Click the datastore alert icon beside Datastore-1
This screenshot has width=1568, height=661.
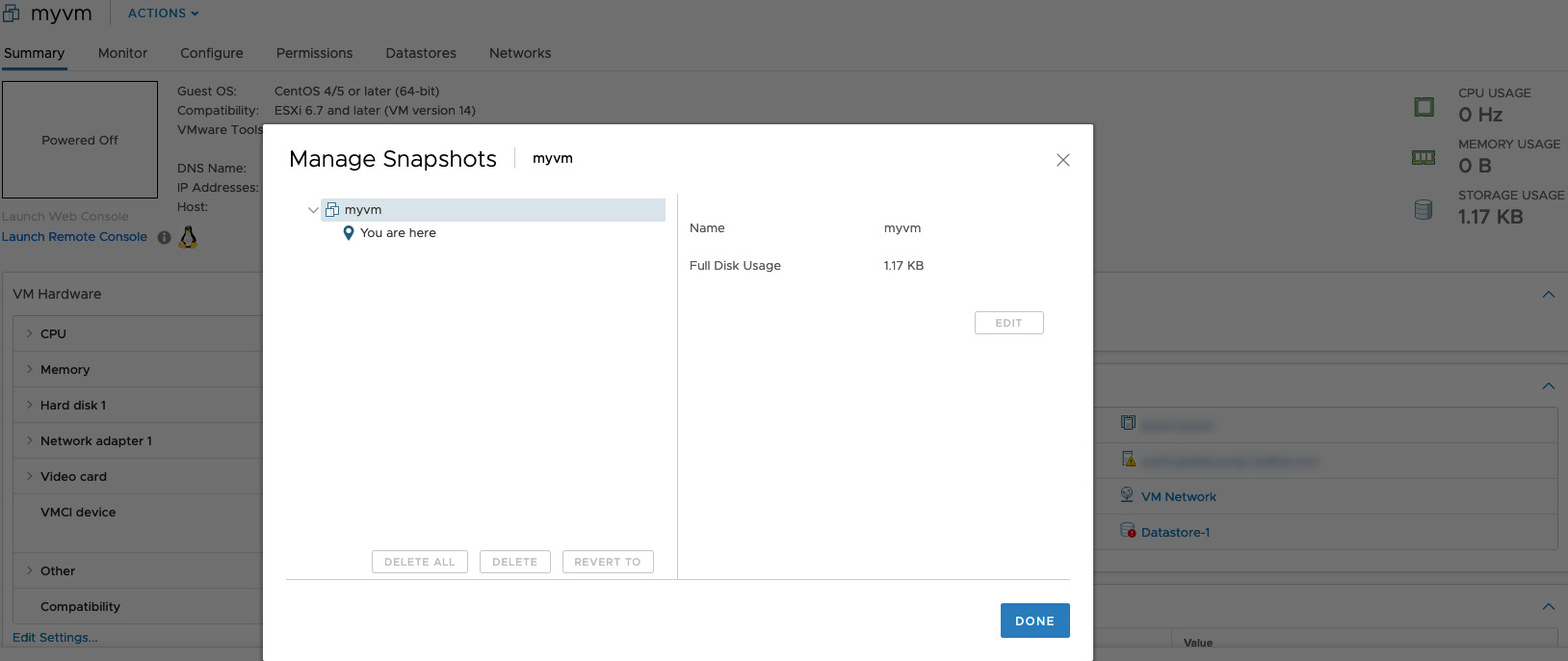[x=1128, y=531]
